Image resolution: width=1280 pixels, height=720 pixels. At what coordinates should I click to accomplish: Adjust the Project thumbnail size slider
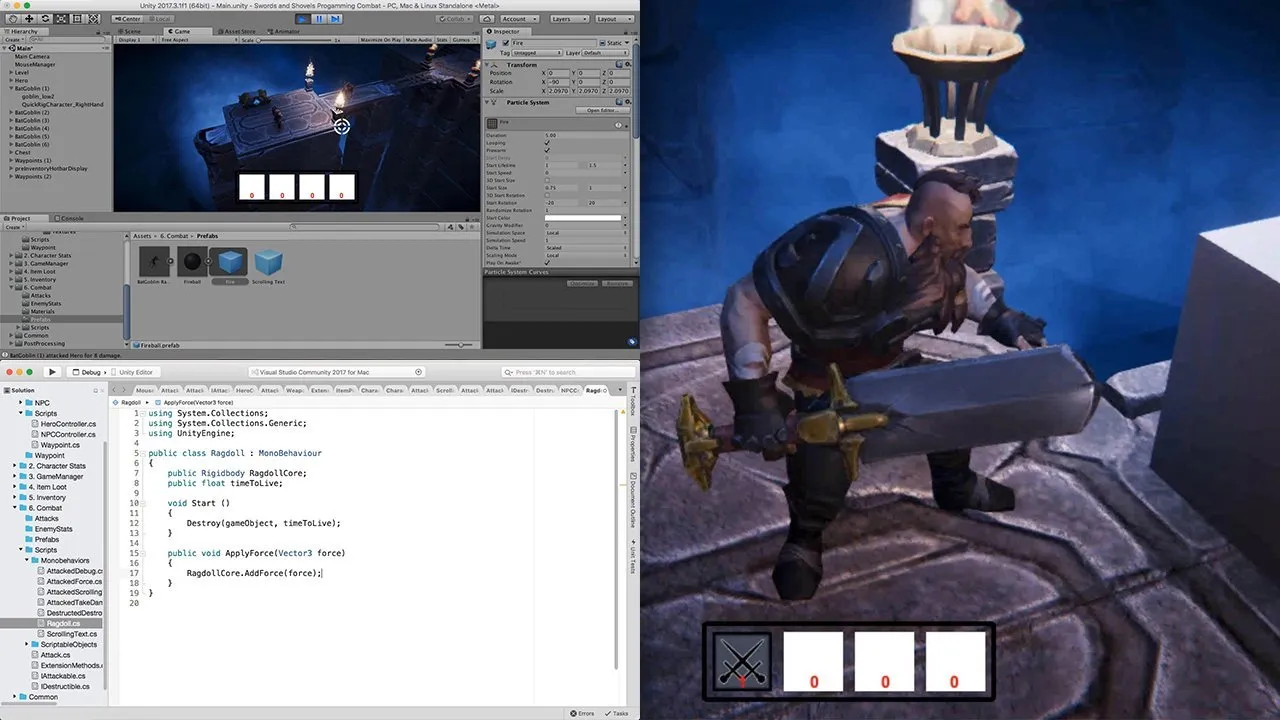(459, 345)
